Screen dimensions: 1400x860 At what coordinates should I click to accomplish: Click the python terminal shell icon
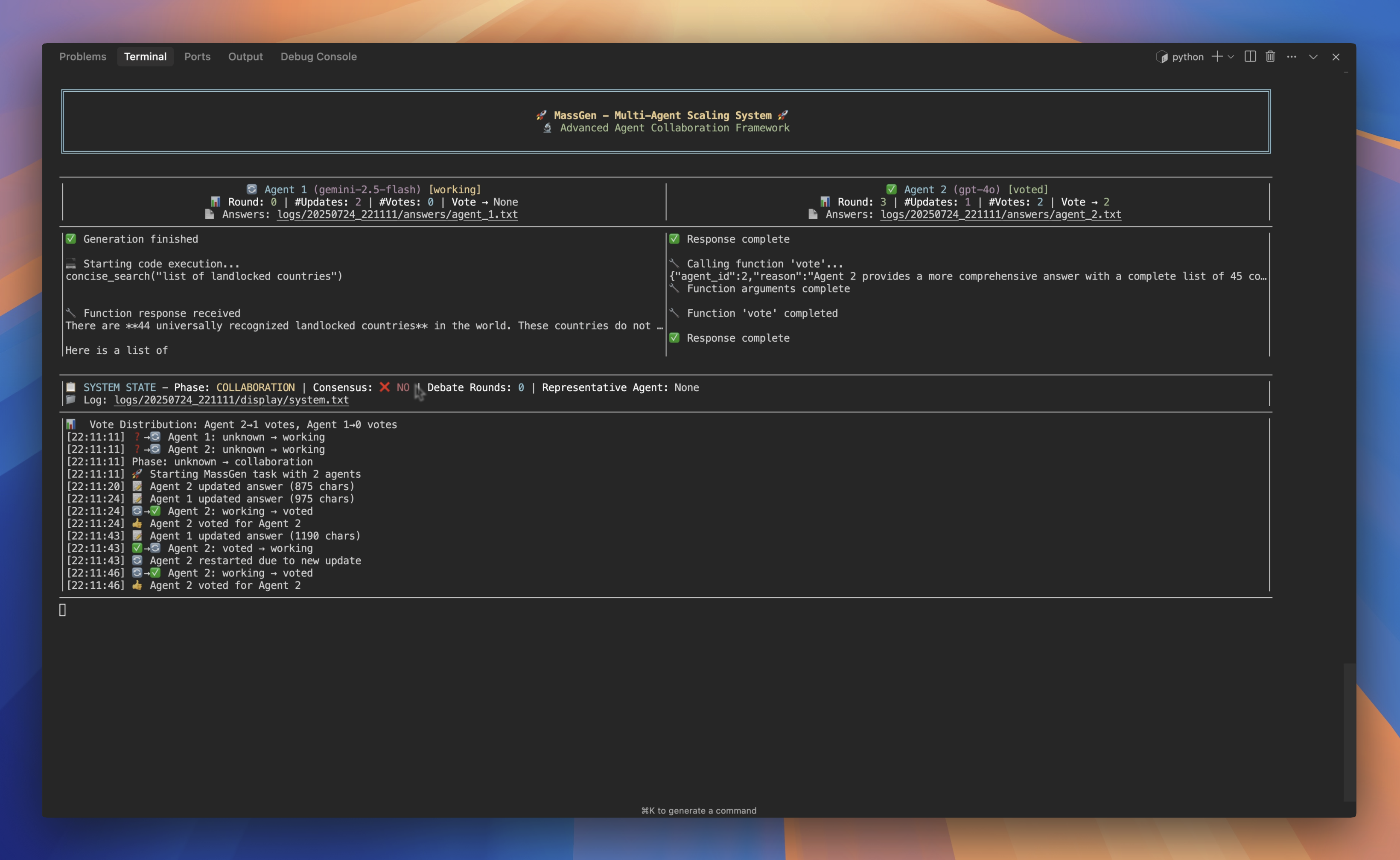[1161, 57]
